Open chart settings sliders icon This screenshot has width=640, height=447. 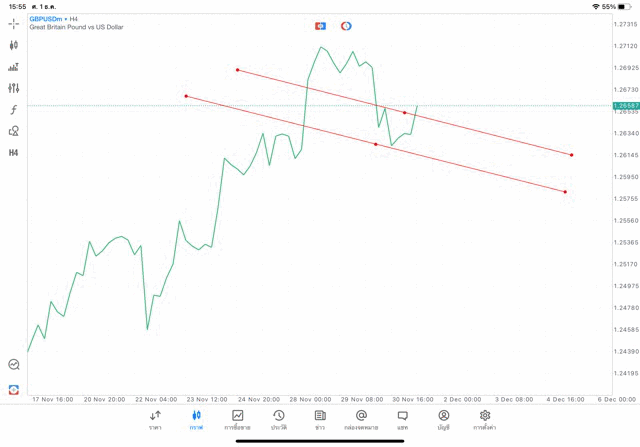coord(13,89)
